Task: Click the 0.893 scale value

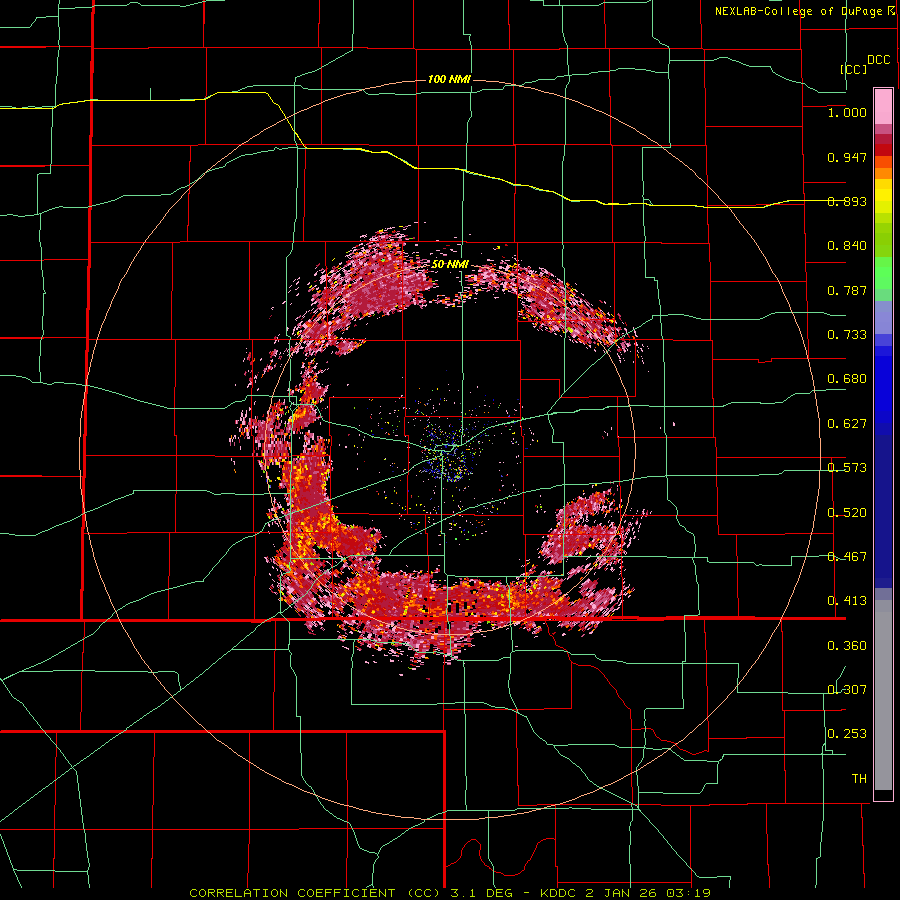Action: tap(847, 201)
